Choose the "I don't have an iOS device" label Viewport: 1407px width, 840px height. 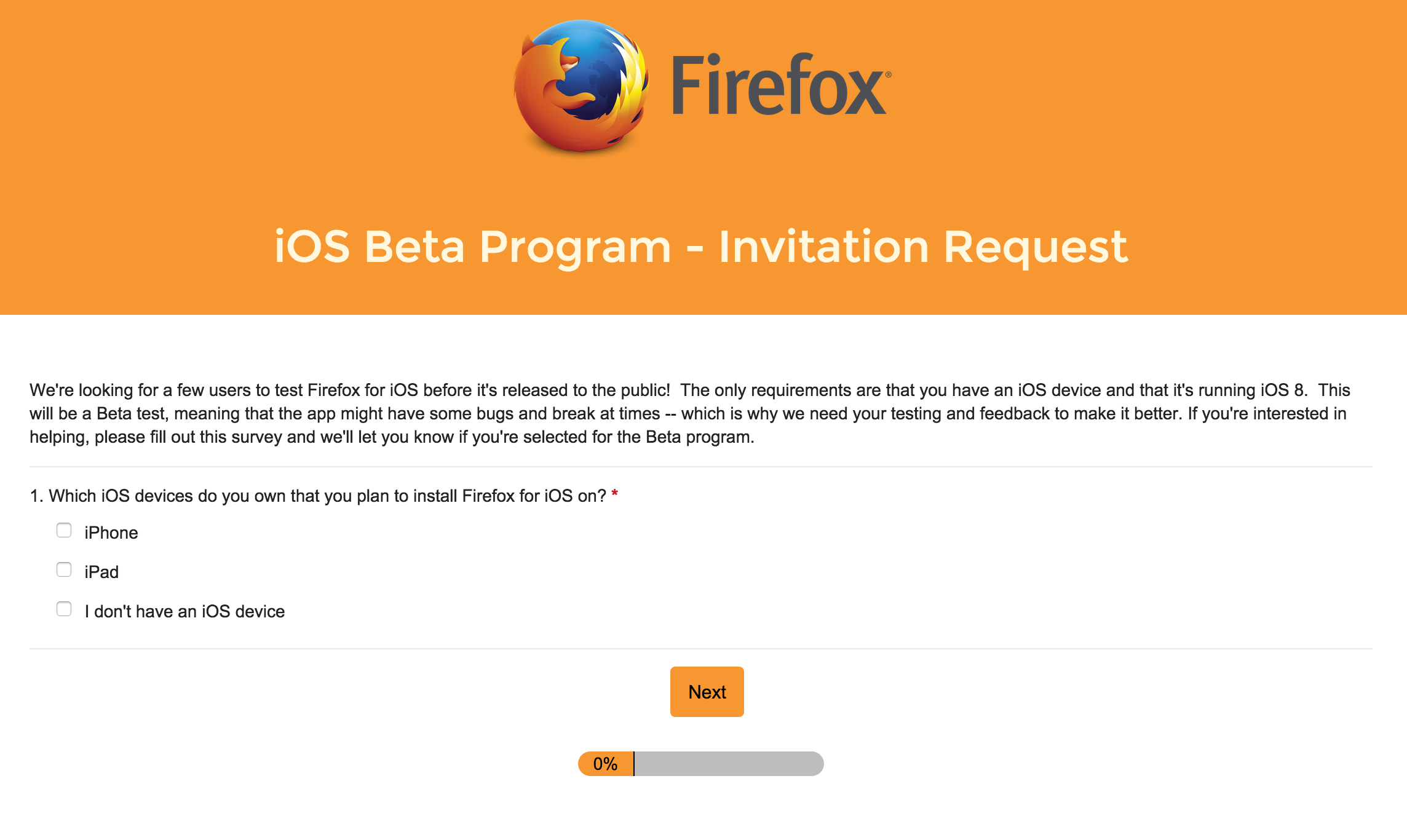click(184, 611)
